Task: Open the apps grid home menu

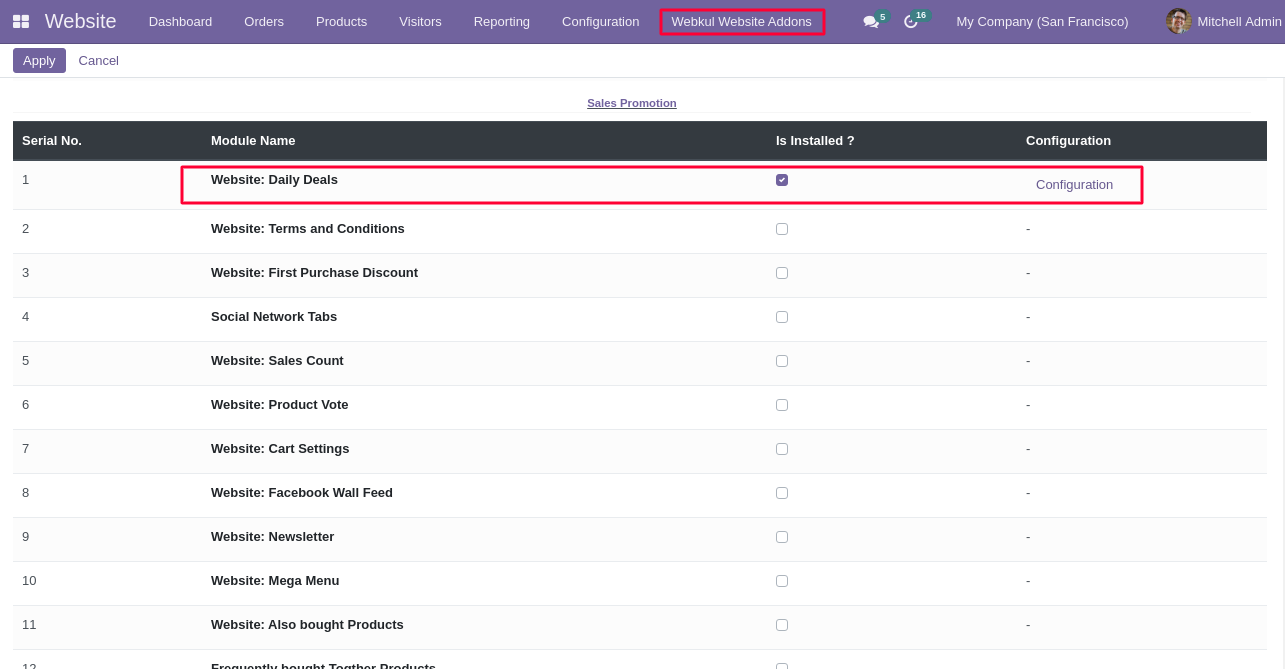Action: pyautogui.click(x=21, y=21)
